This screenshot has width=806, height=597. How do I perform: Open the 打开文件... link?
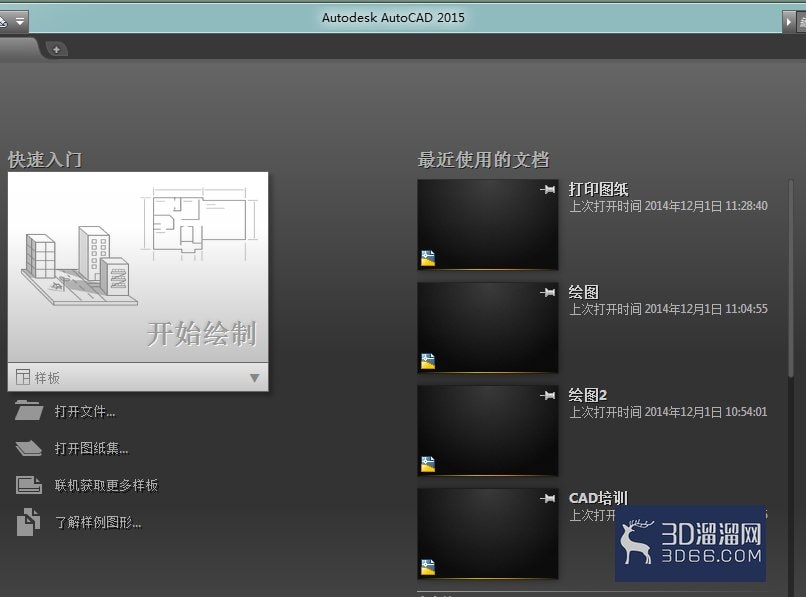pyautogui.click(x=85, y=411)
